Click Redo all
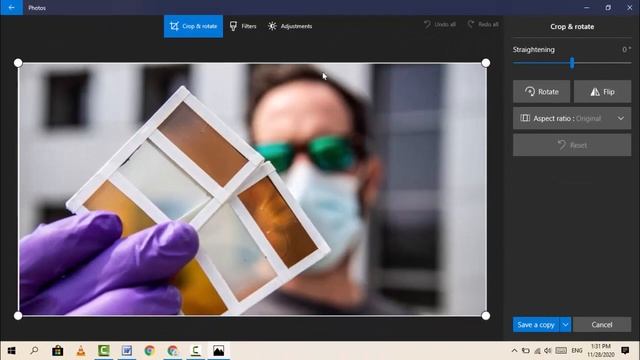This screenshot has height=360, width=640. 483,24
